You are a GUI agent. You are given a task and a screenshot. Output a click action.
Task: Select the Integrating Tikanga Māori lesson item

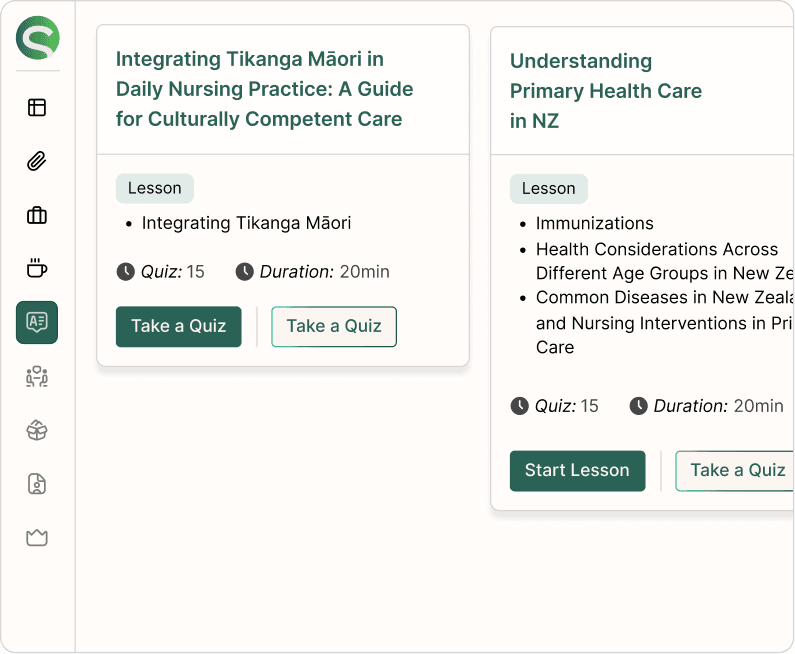pyautogui.click(x=246, y=223)
